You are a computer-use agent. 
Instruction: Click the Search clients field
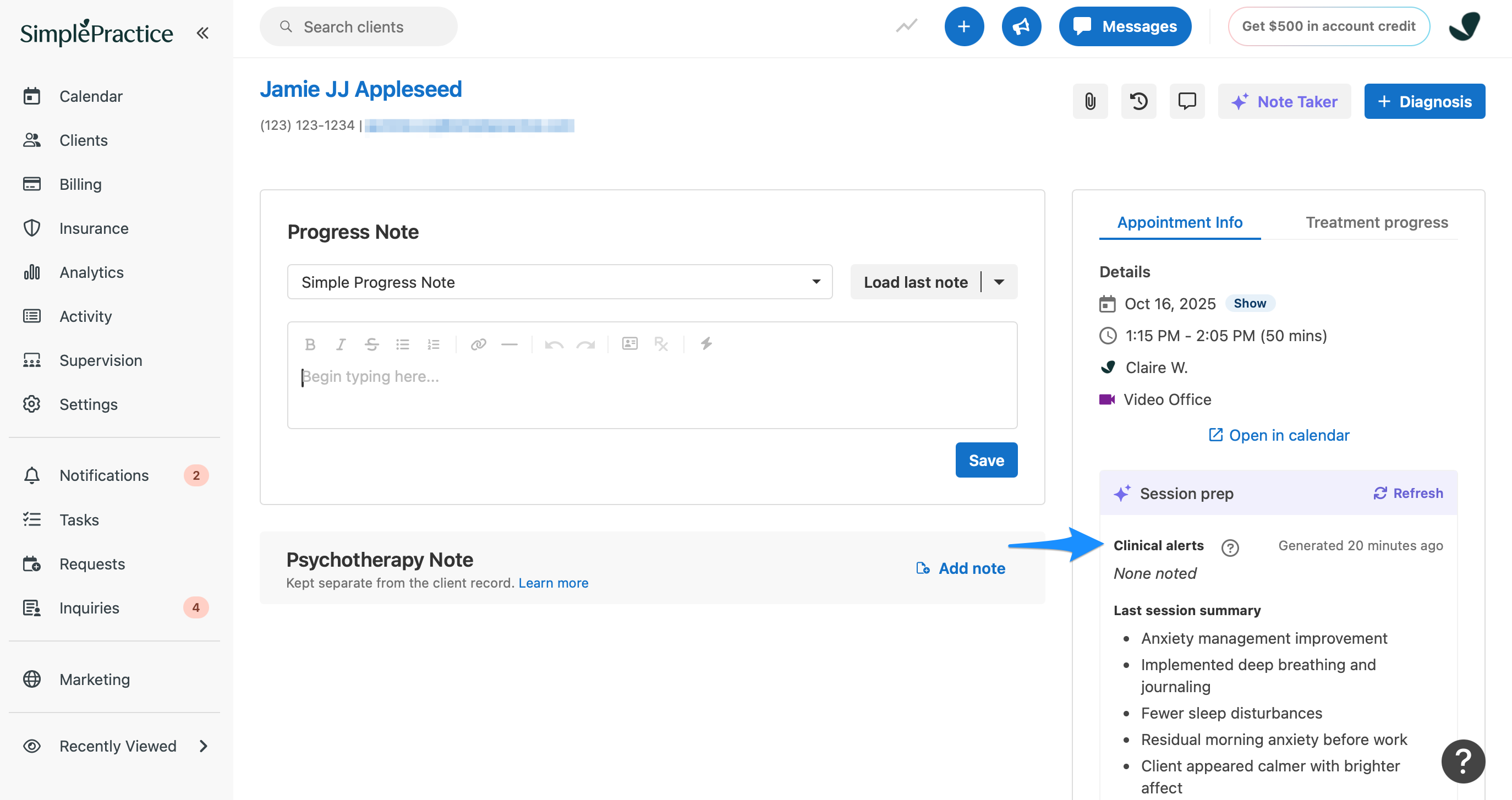358,26
